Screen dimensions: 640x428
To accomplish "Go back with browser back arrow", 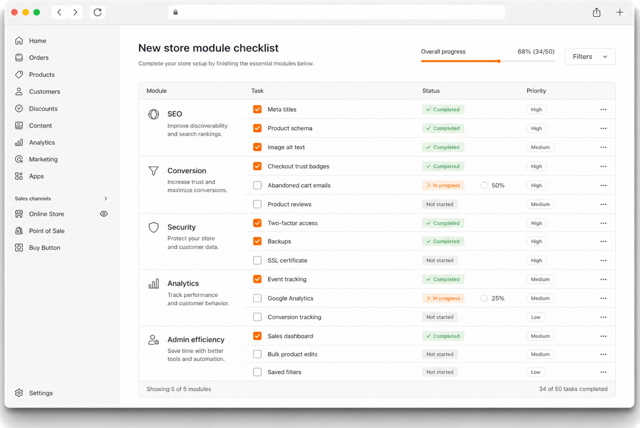I will (60, 12).
